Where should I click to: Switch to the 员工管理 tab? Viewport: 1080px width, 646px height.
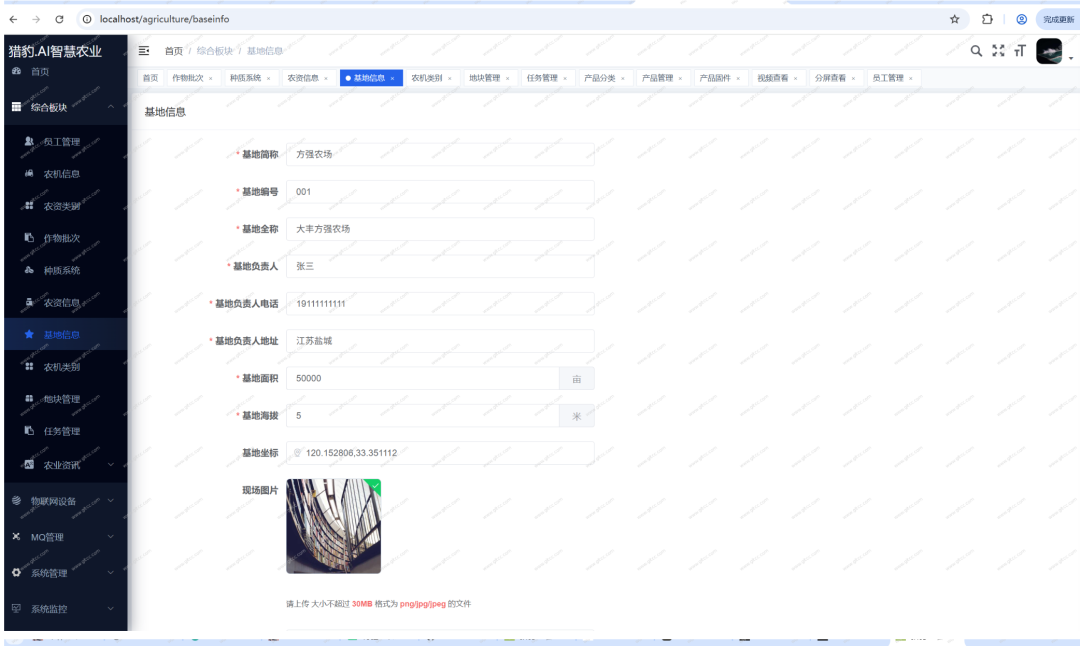pos(888,78)
